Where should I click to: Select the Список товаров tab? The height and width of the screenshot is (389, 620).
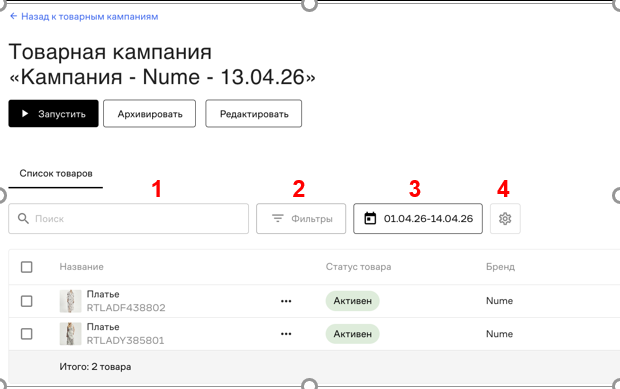(x=56, y=174)
